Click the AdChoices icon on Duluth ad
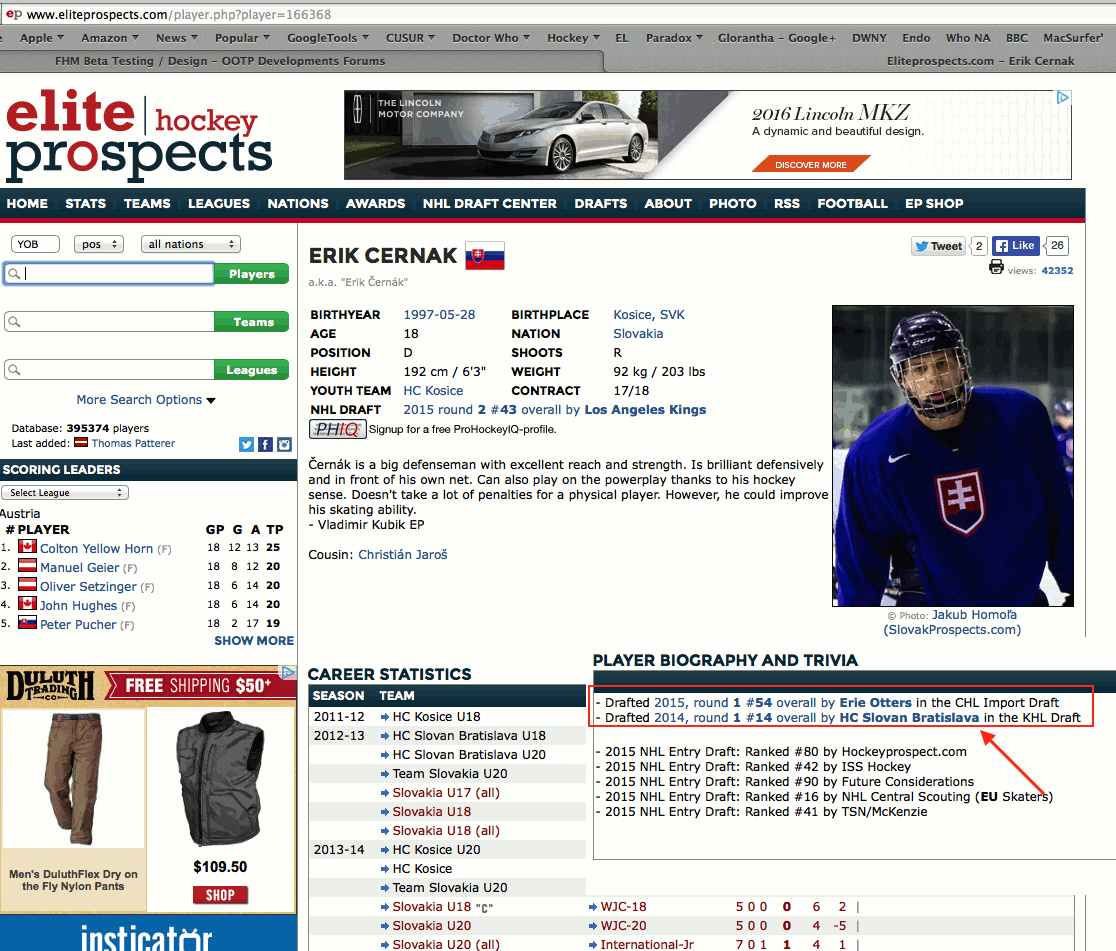This screenshot has height=951, width=1116. click(x=288, y=672)
